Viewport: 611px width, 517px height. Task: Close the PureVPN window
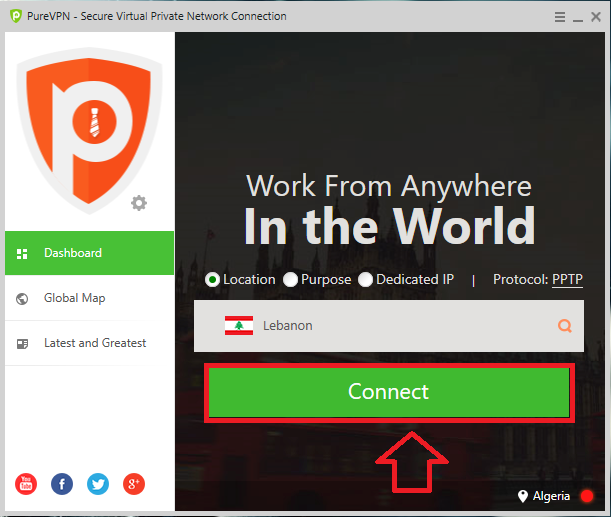point(596,17)
